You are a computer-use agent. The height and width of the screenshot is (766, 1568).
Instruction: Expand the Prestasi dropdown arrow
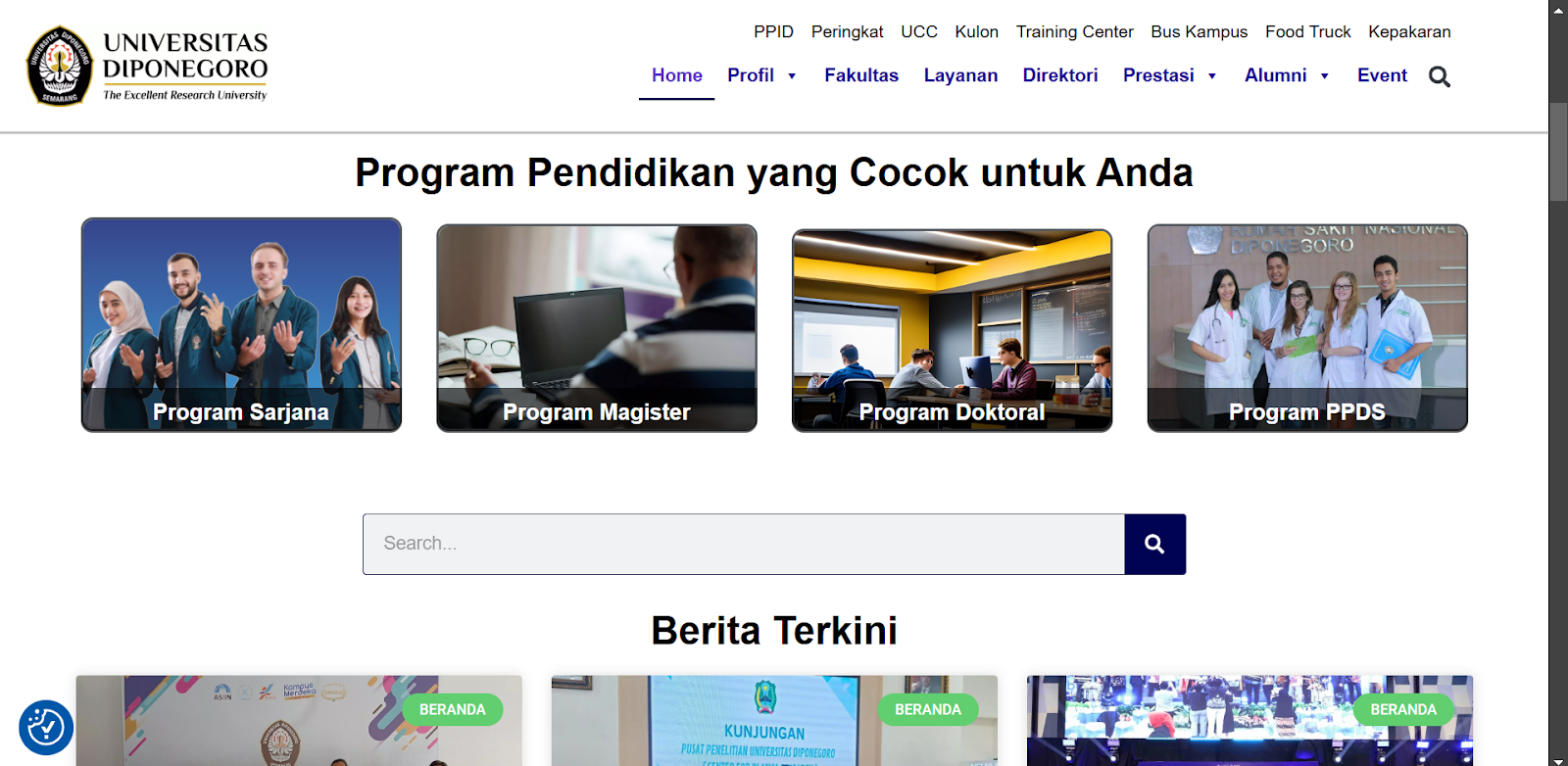point(1212,76)
